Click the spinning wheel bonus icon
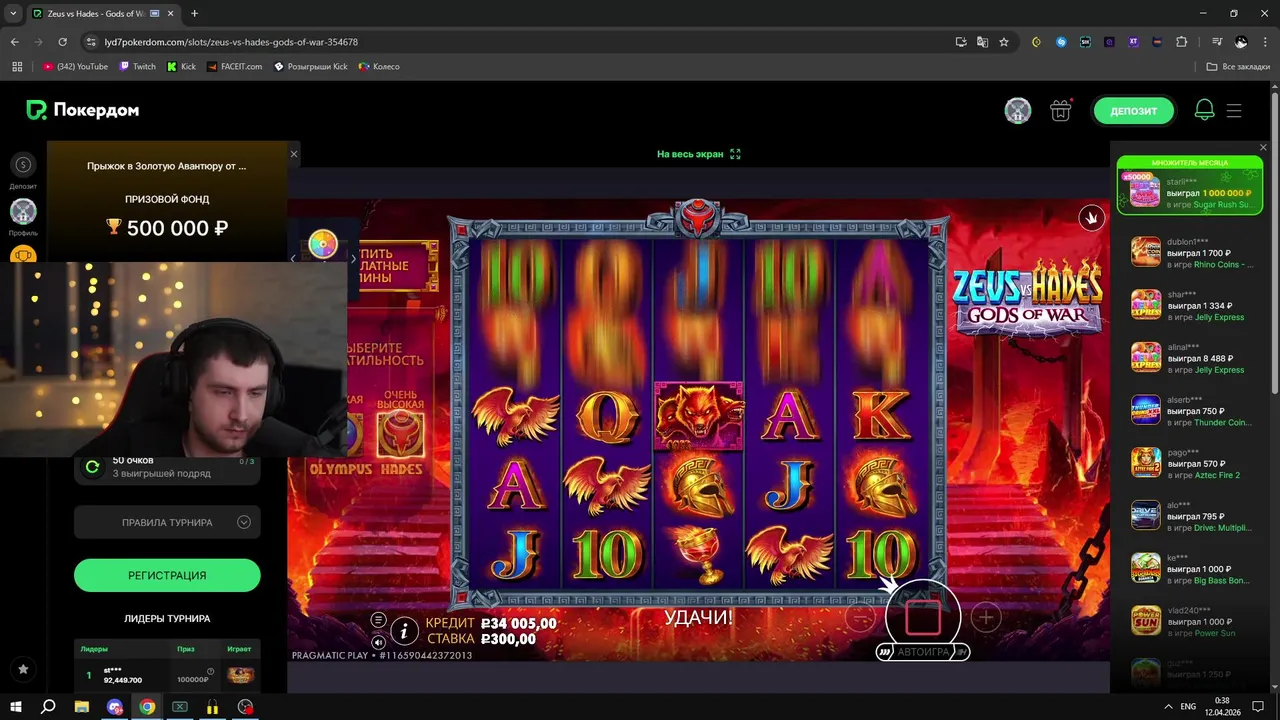Image resolution: width=1280 pixels, height=720 pixels. (322, 244)
